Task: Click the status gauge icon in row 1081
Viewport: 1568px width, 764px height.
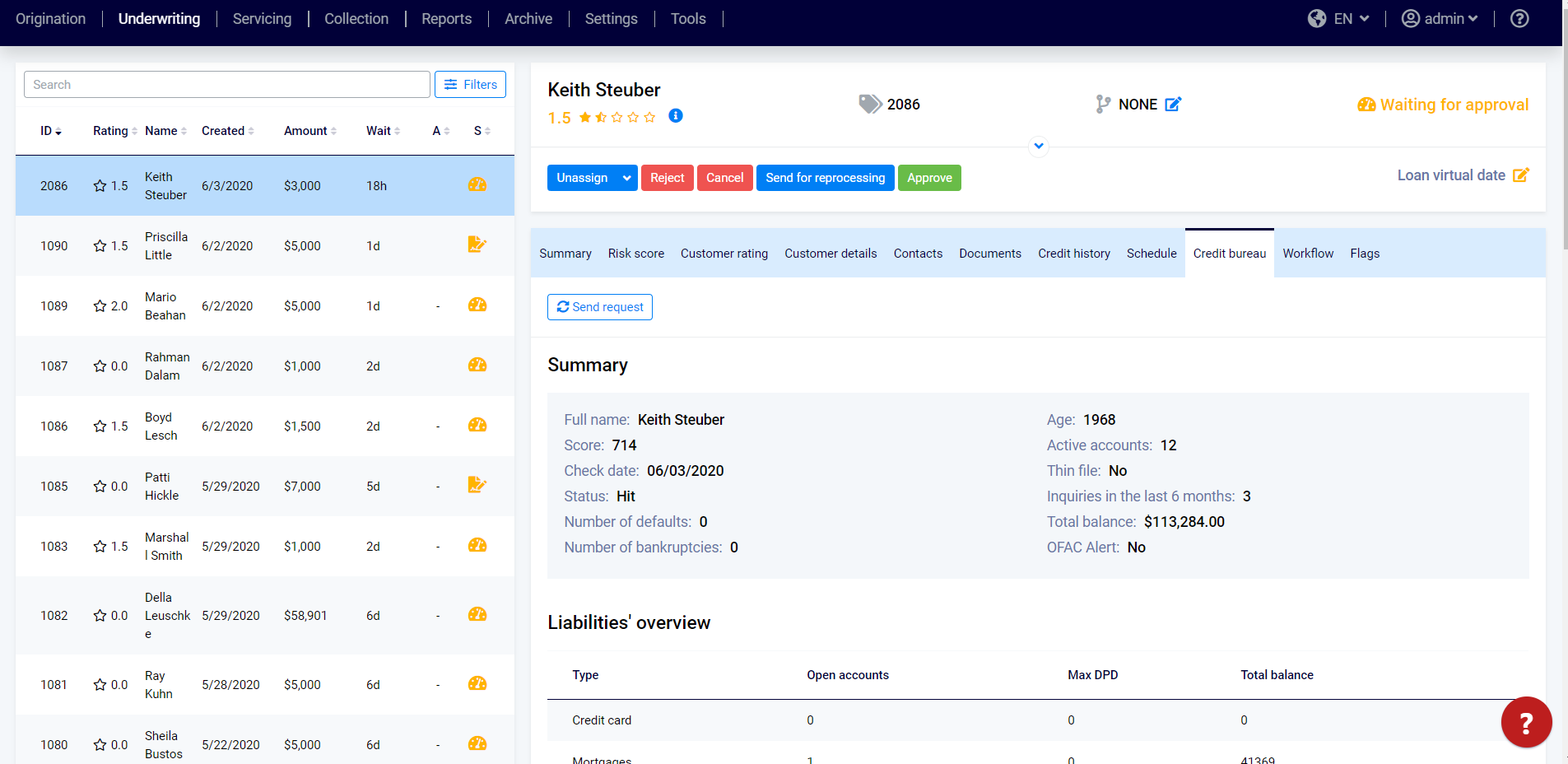Action: (x=477, y=683)
